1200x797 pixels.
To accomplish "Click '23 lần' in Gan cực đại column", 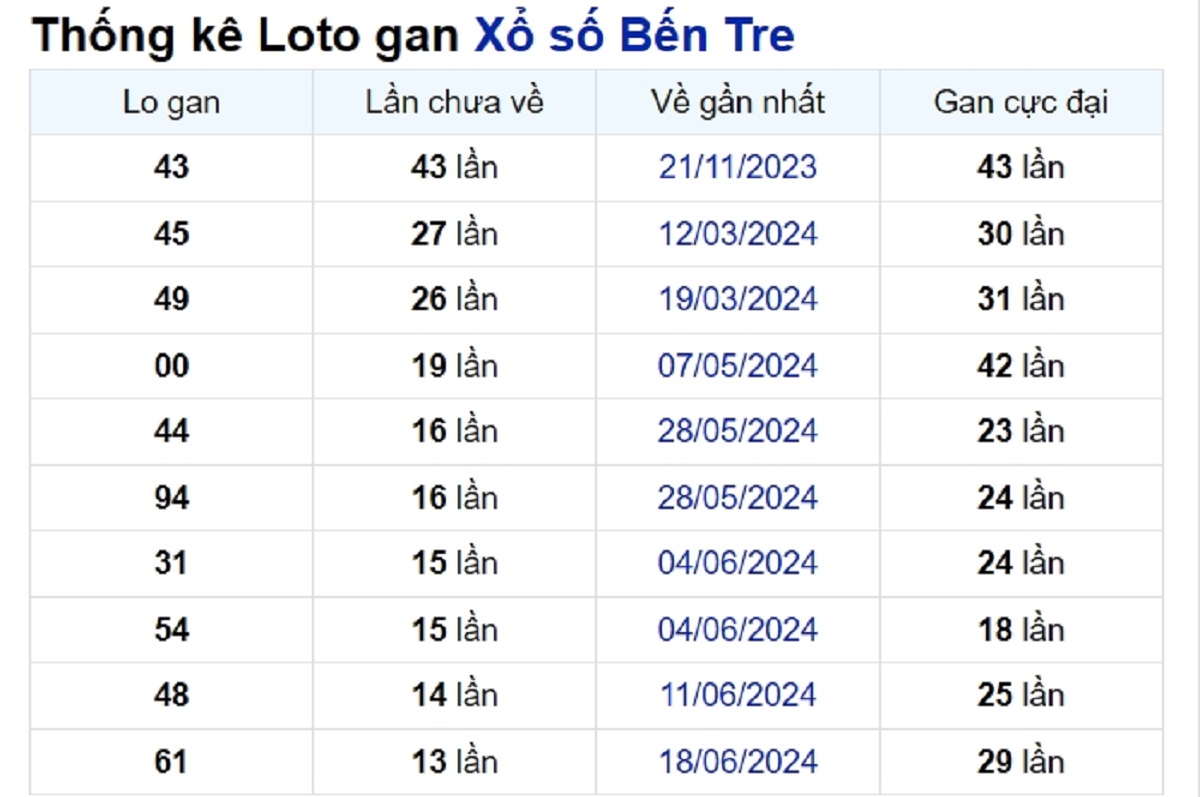I will point(1021,431).
